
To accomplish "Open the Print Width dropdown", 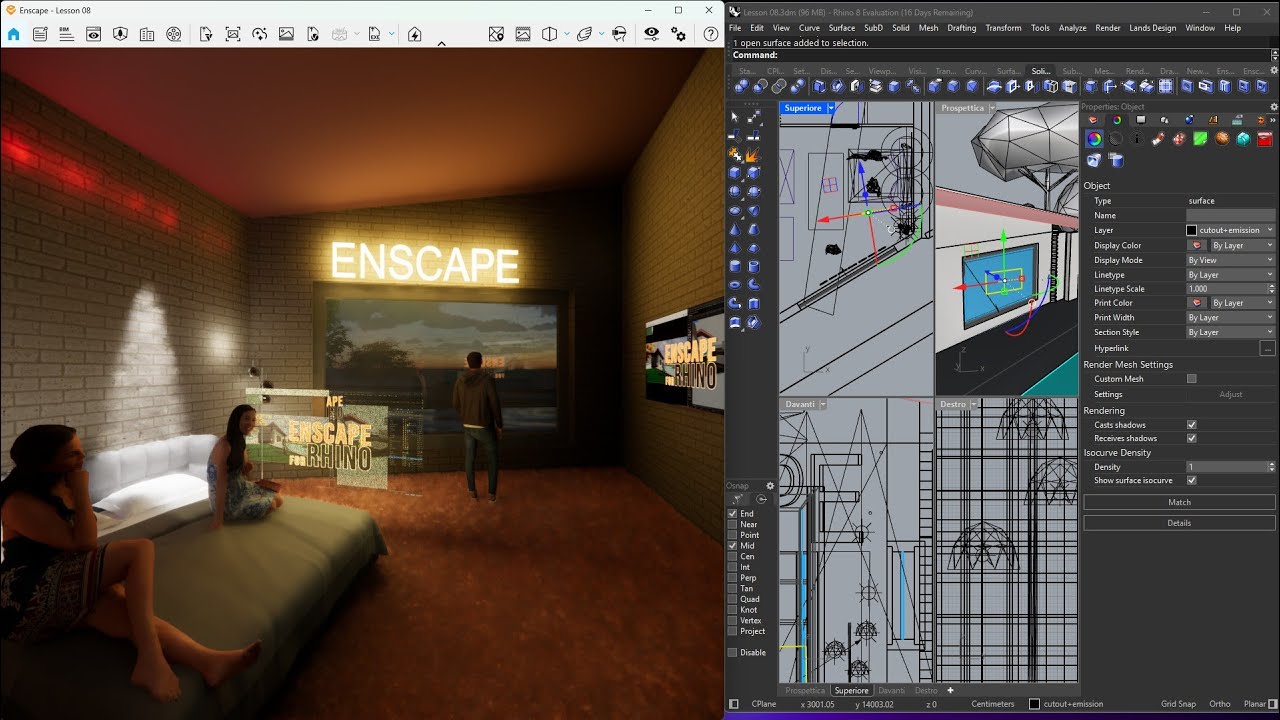I will (x=1231, y=317).
